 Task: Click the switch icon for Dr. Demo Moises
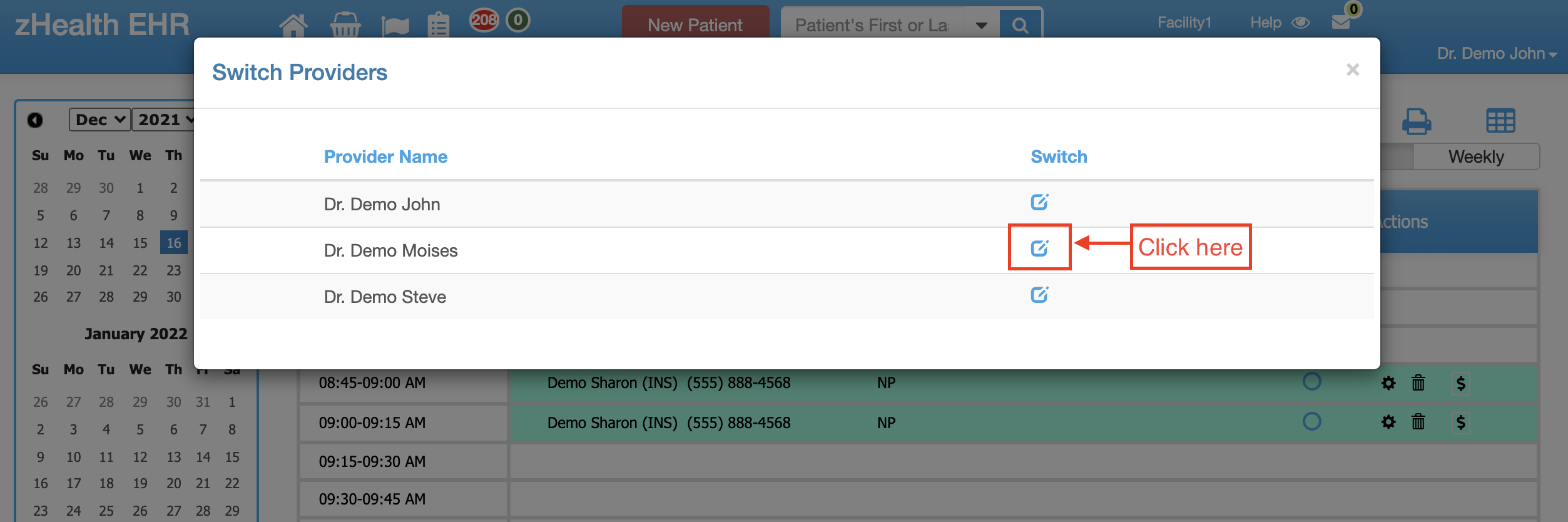(x=1039, y=248)
